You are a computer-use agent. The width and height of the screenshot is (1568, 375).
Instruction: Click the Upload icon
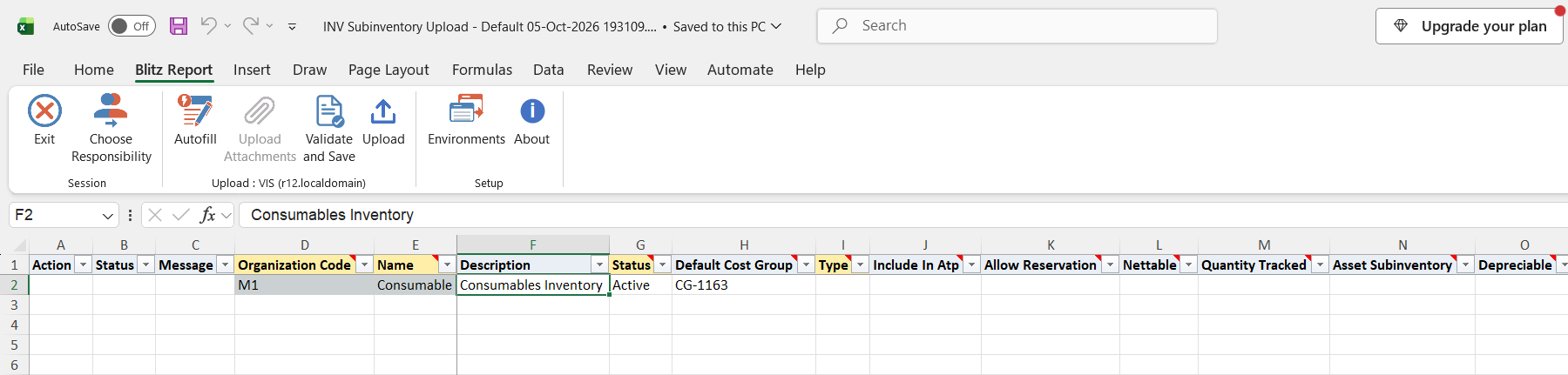coord(383,111)
